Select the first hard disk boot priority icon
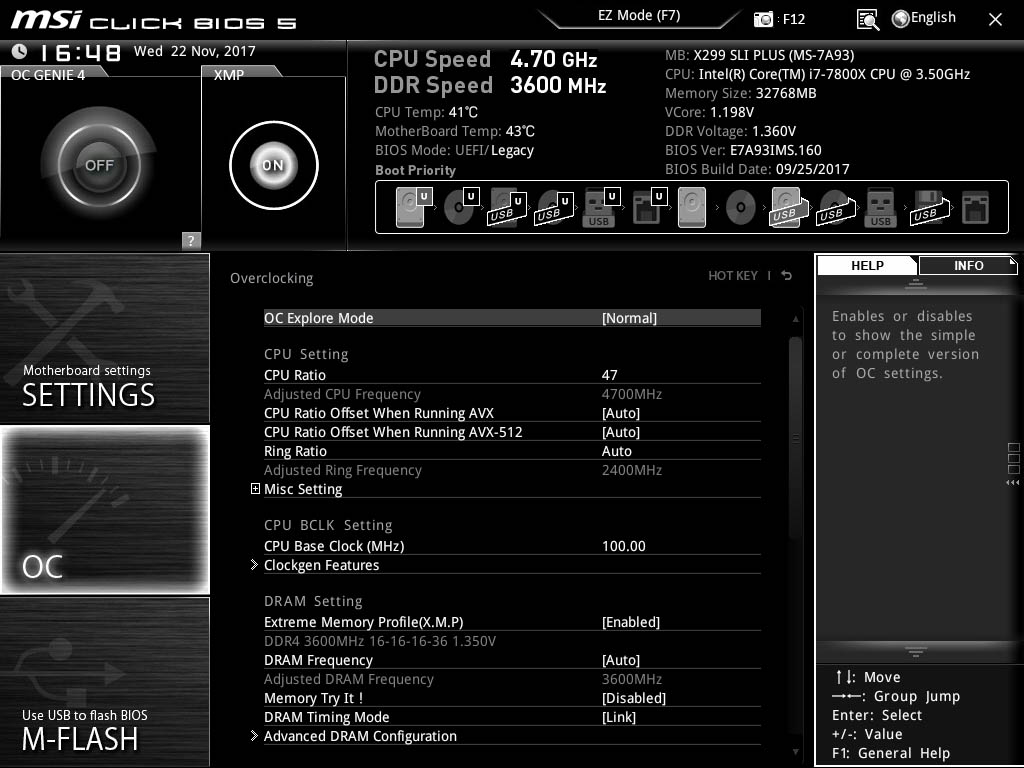This screenshot has height=768, width=1024. pos(410,207)
